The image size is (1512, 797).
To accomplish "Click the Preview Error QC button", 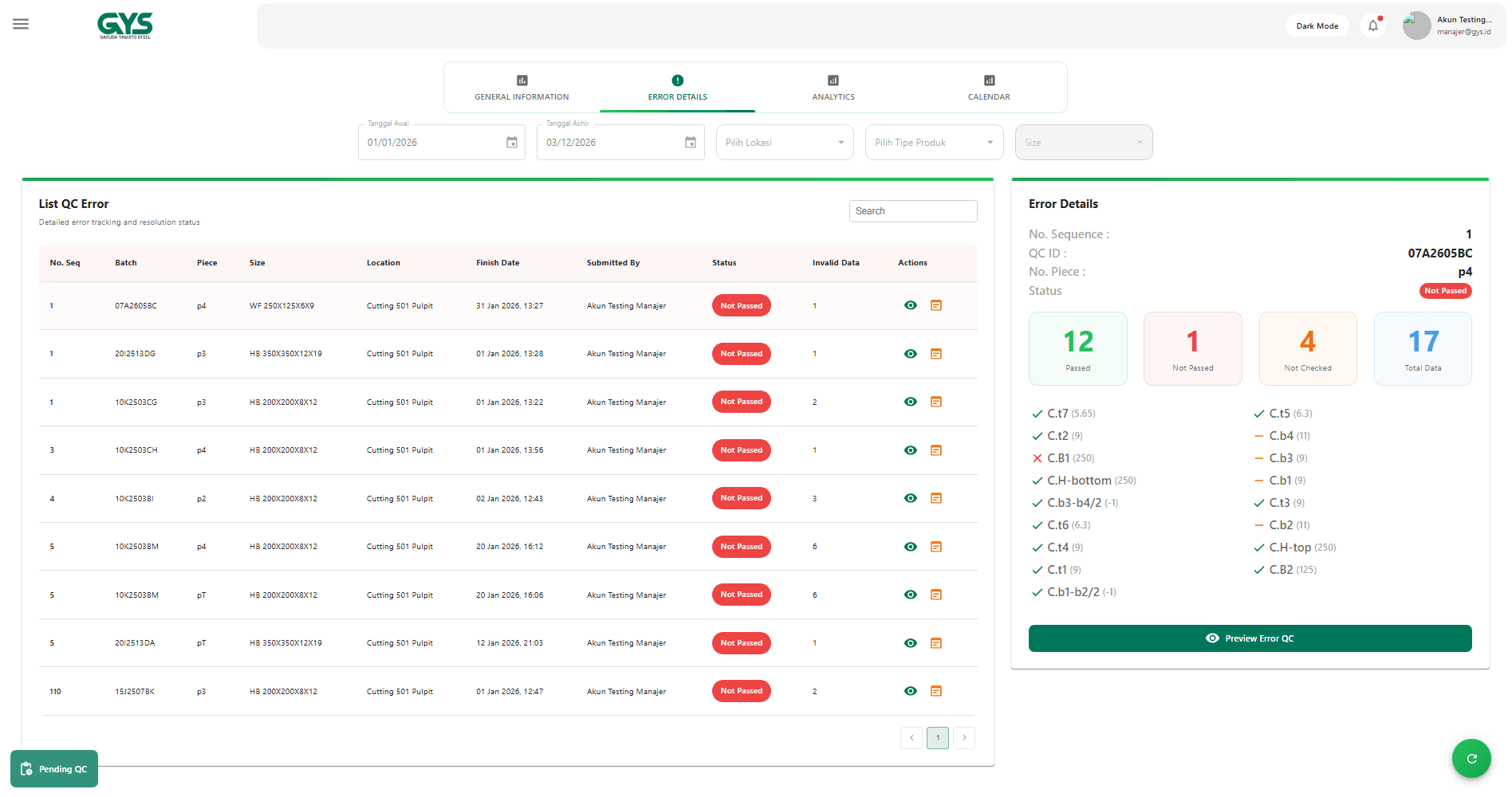I will 1250,638.
